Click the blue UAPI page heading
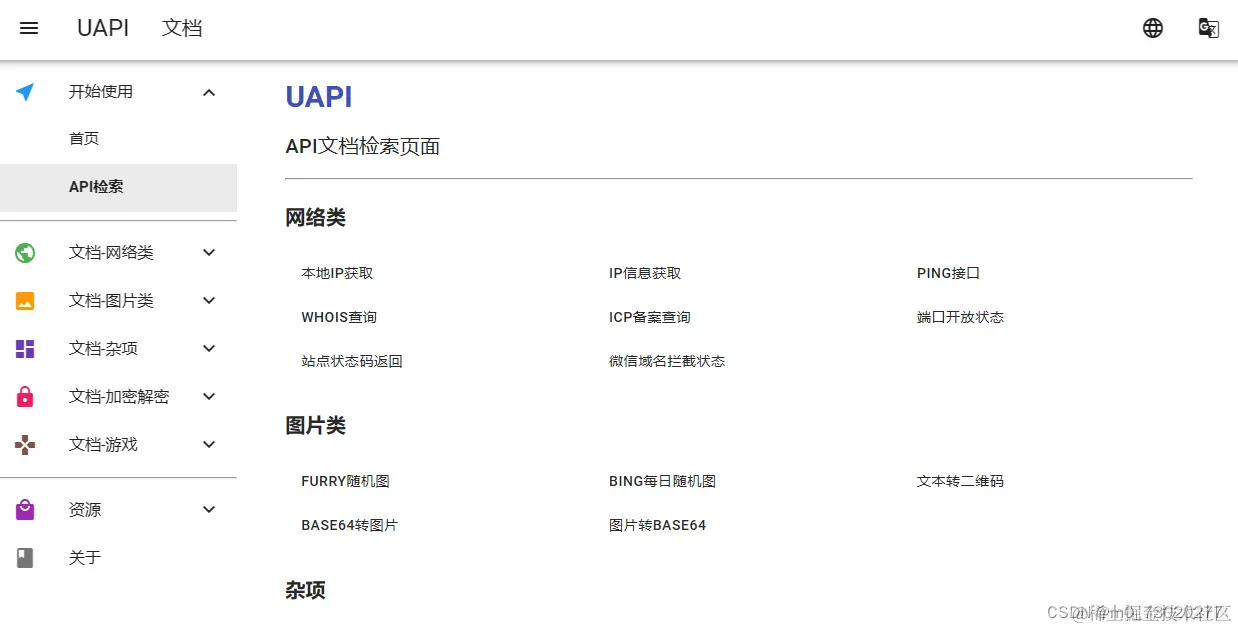This screenshot has width=1238, height=630. pos(319,97)
